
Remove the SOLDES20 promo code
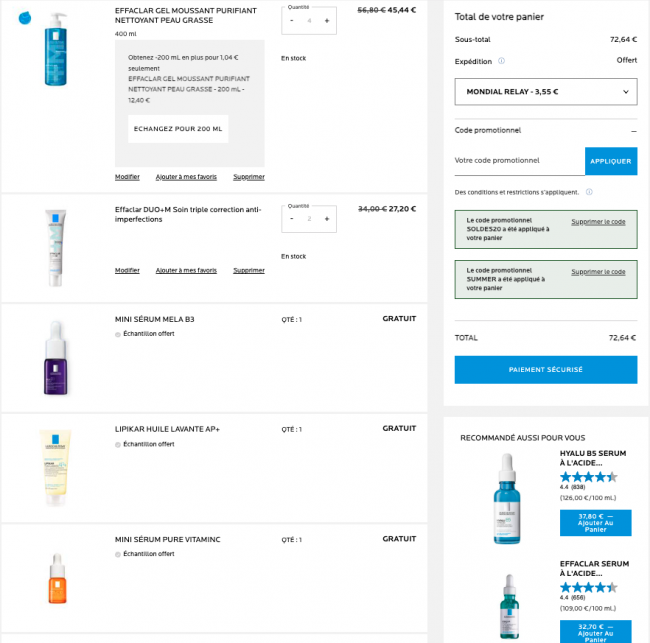pos(598,222)
